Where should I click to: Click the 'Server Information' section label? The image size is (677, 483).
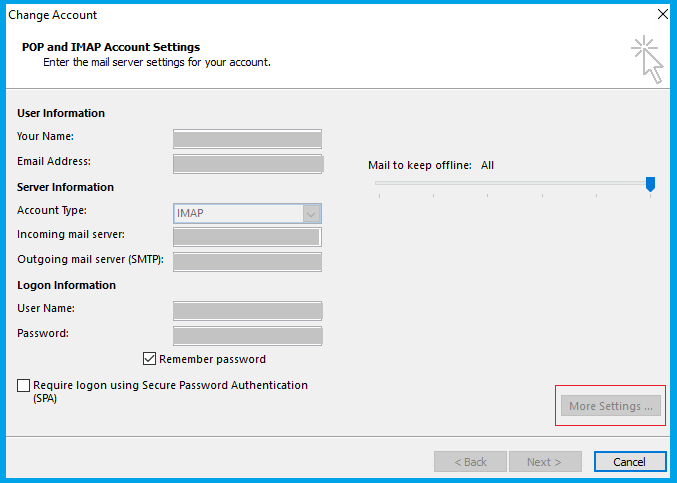coord(65,187)
